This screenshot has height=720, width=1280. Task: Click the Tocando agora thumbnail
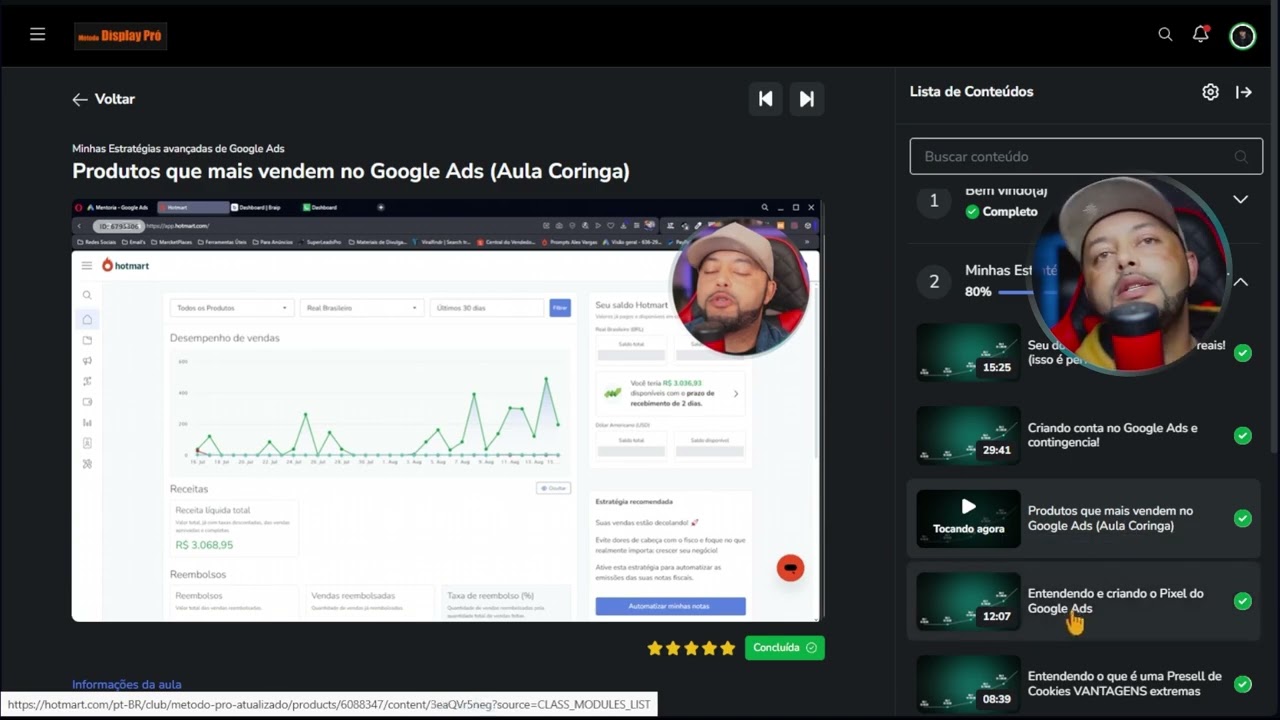(969, 518)
